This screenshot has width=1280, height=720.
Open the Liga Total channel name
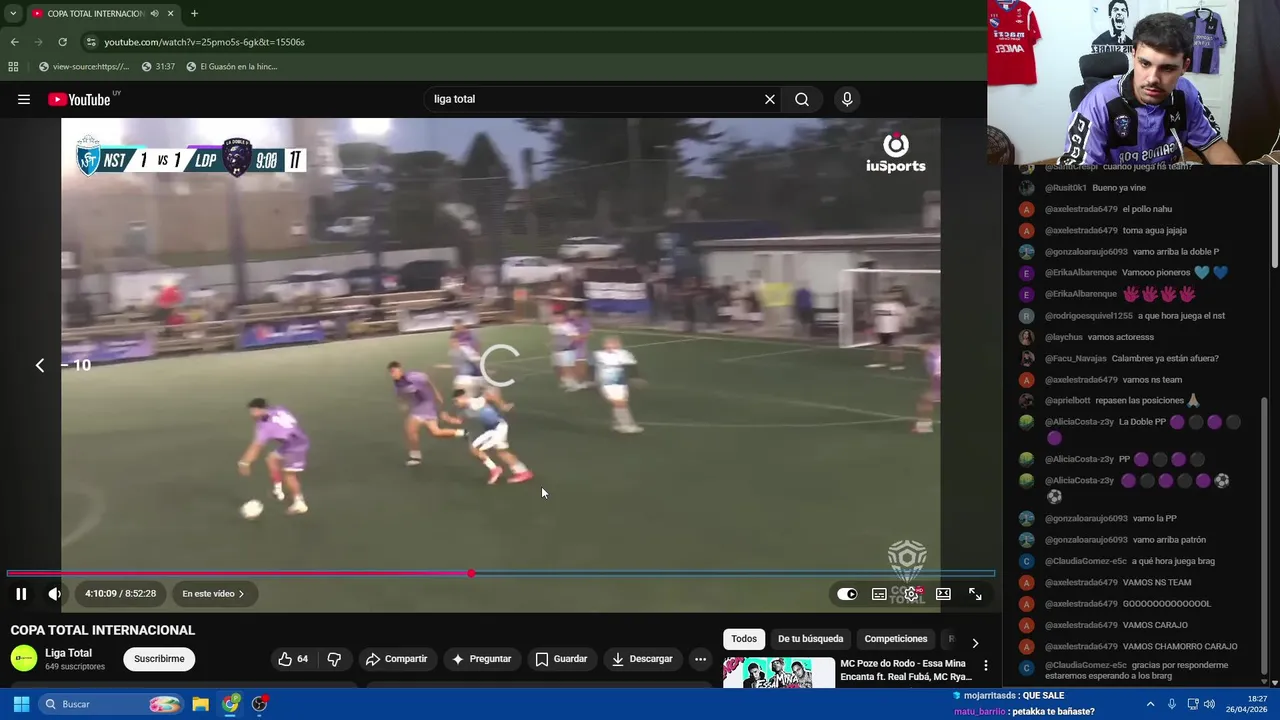click(x=68, y=653)
